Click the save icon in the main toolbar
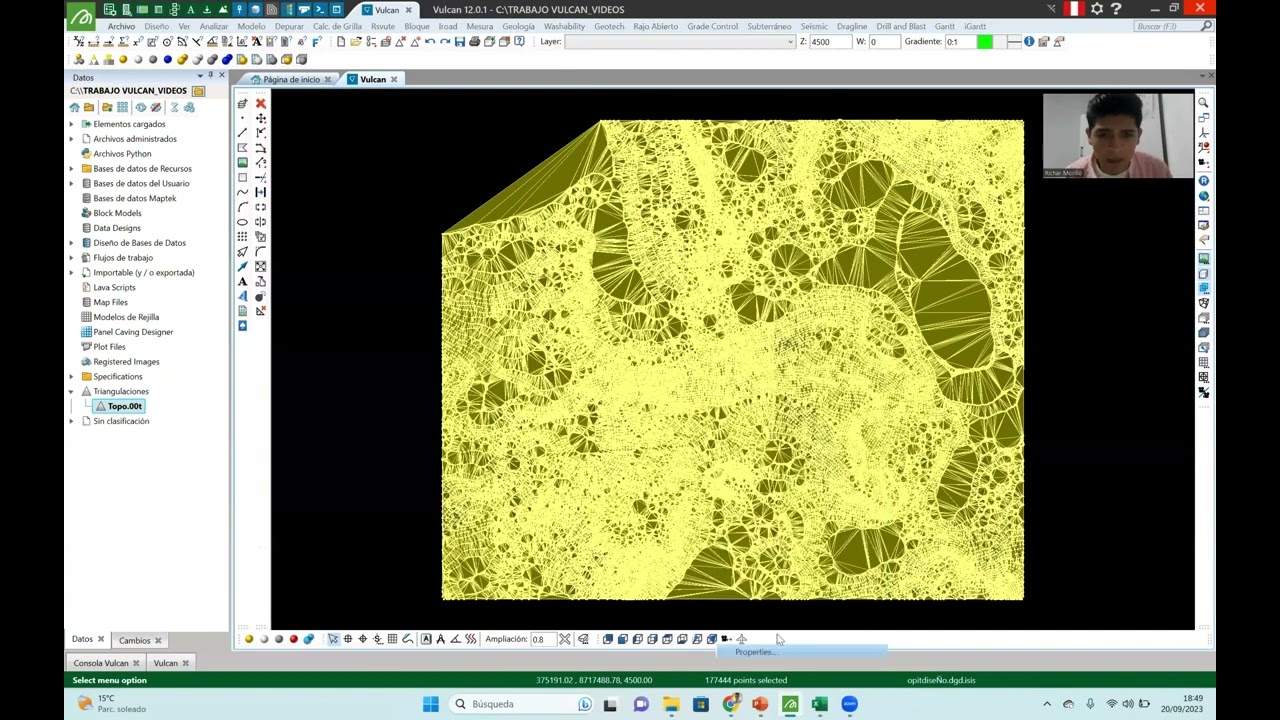 pyautogui.click(x=459, y=42)
